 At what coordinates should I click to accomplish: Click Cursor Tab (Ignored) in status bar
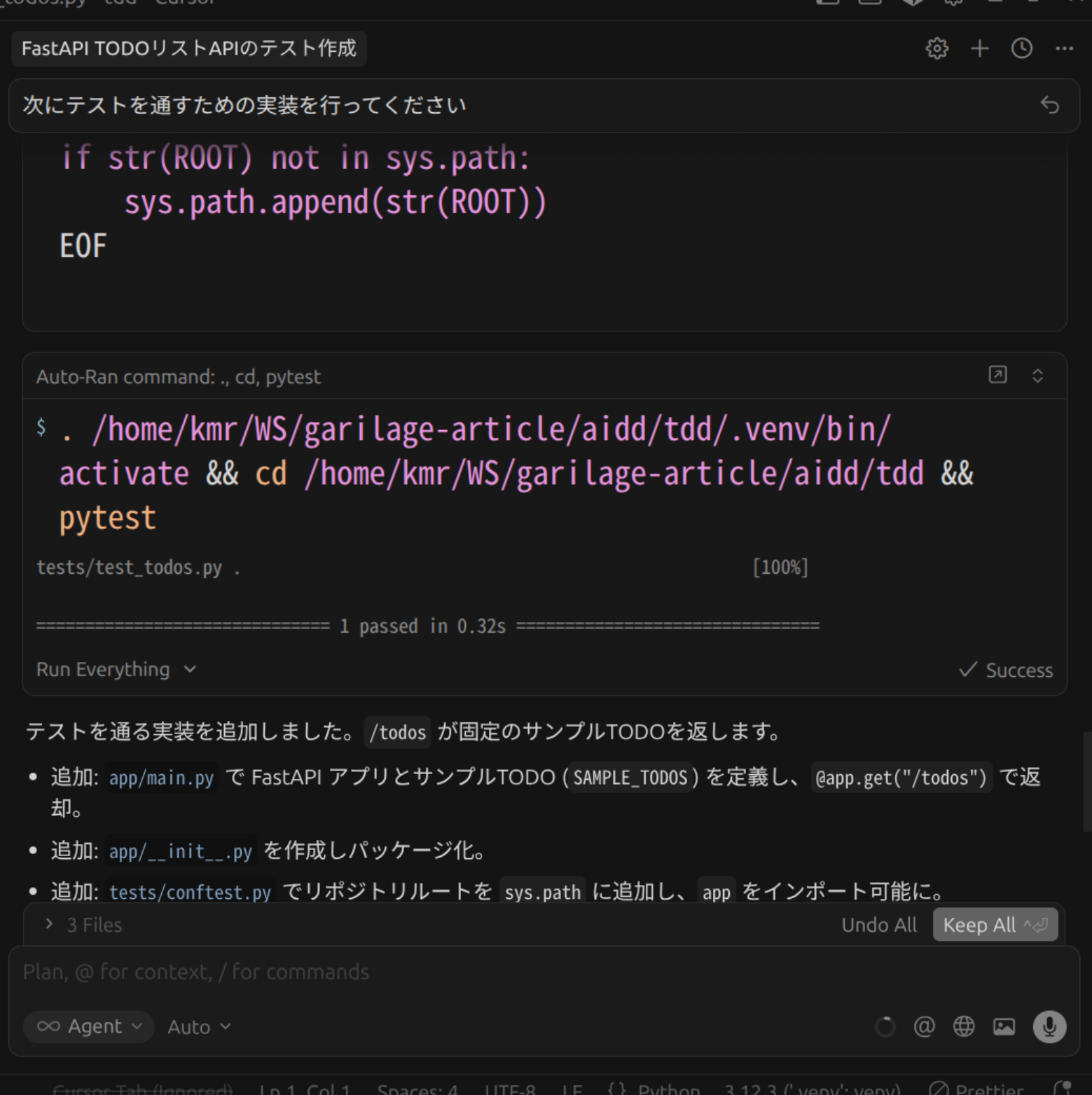pos(144,1087)
